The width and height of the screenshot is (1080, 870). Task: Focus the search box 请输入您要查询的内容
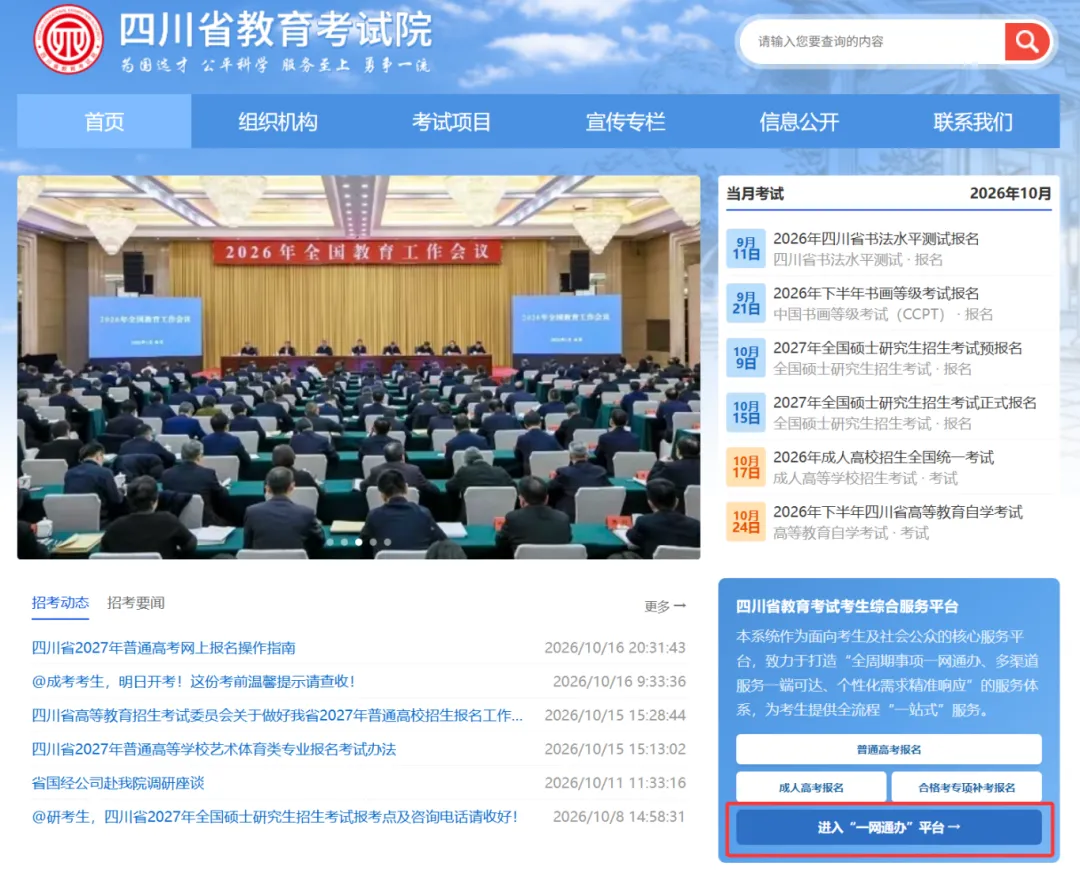click(873, 41)
